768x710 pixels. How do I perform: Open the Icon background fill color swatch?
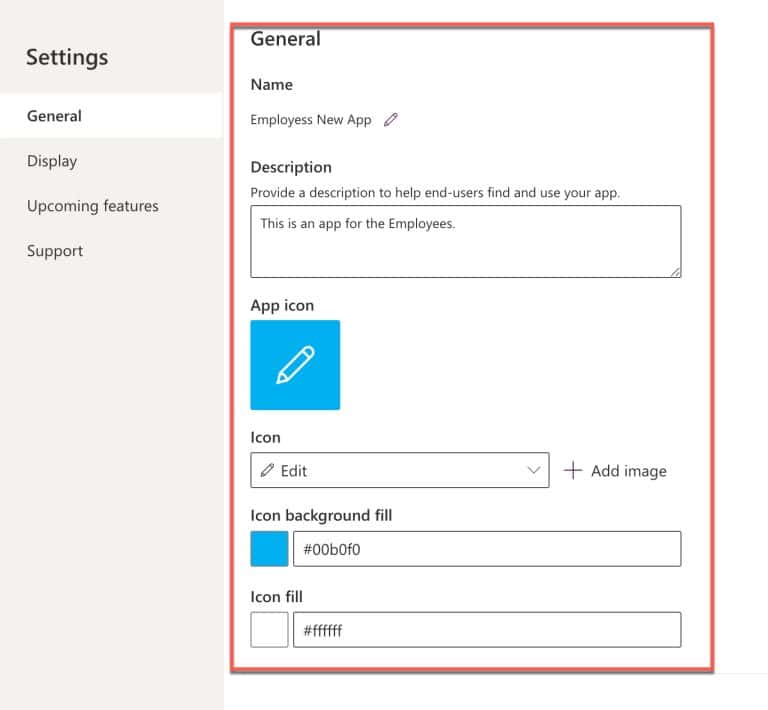click(x=269, y=549)
